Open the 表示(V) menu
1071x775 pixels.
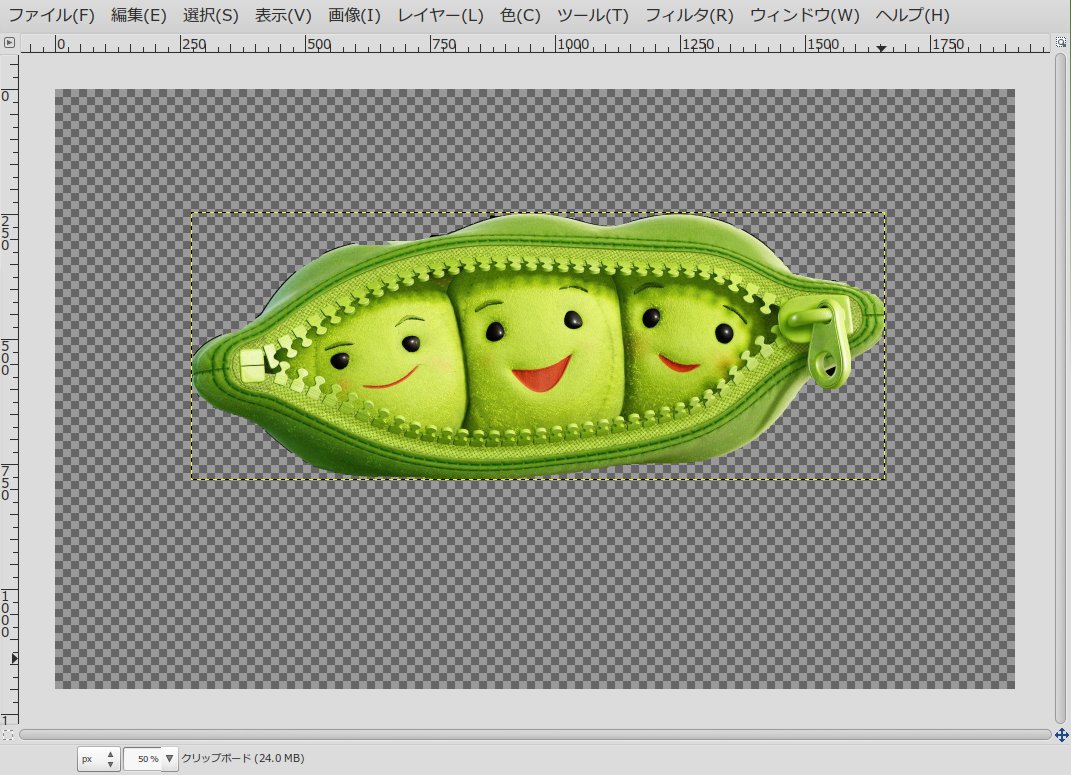tap(283, 15)
